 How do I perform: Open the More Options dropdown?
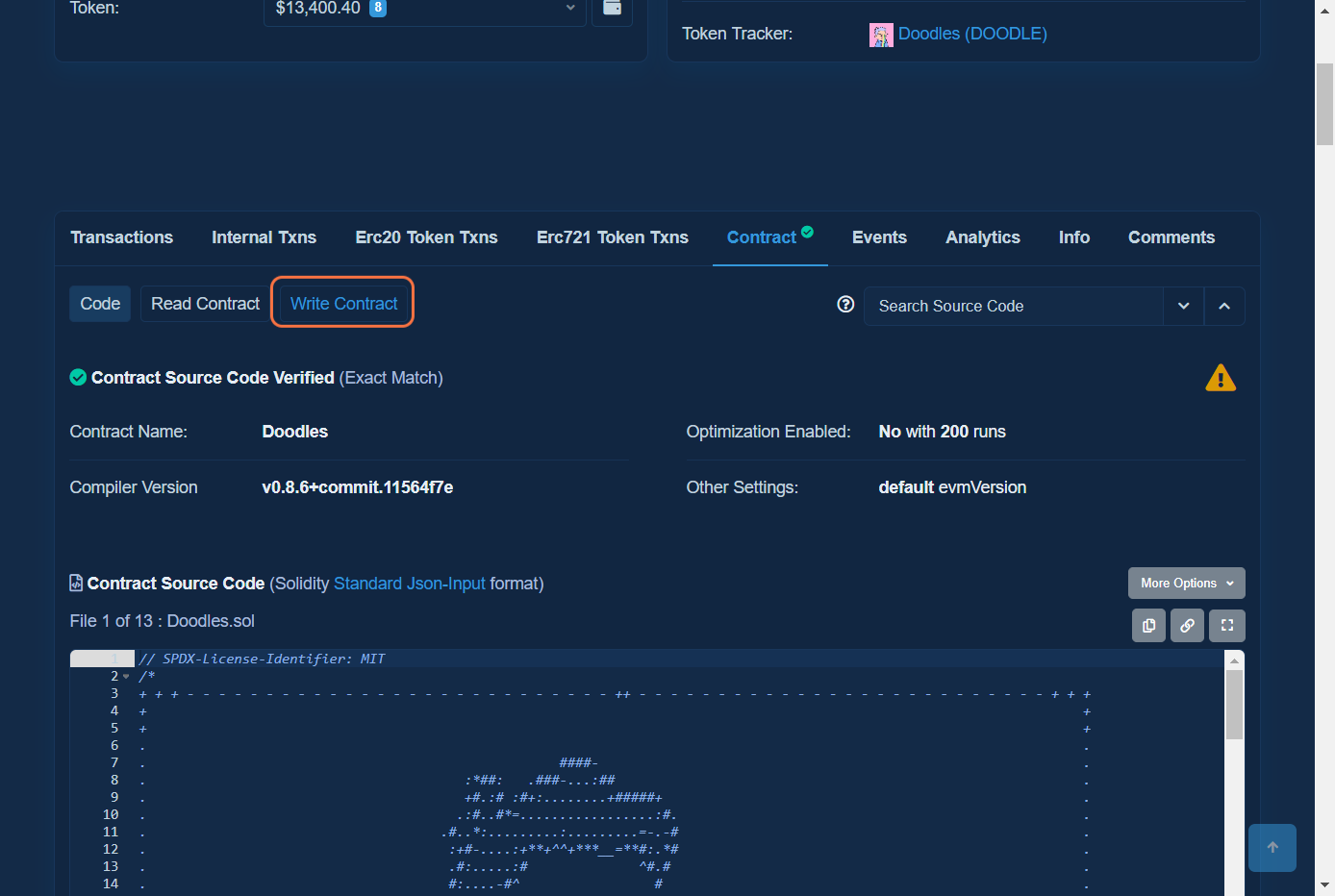click(1186, 584)
